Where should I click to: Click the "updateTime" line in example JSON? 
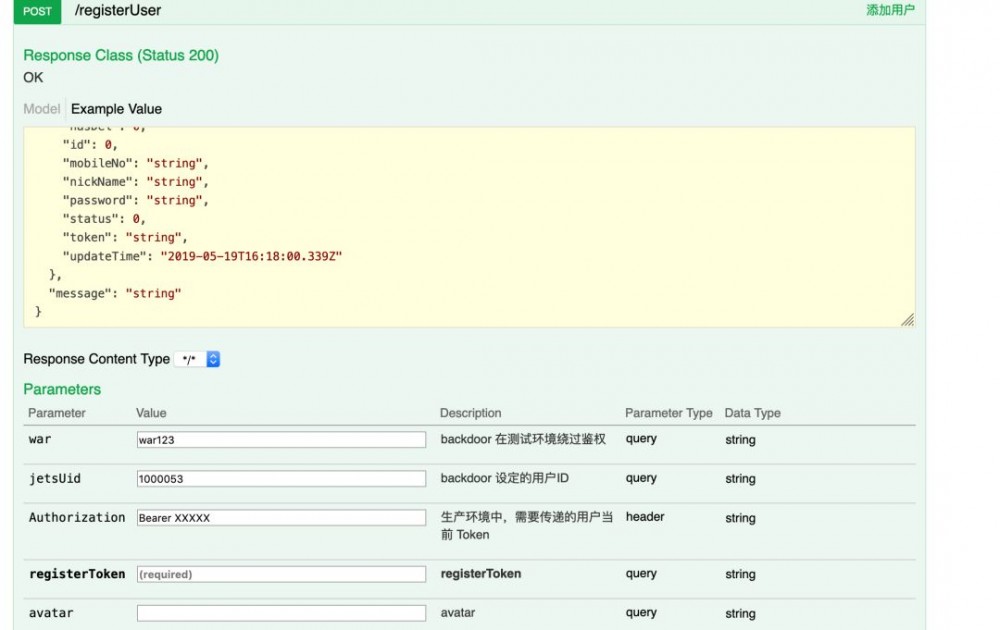pos(202,256)
